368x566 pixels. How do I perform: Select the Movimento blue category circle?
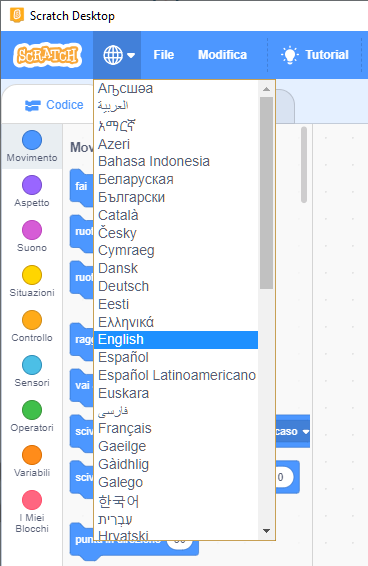(32, 140)
